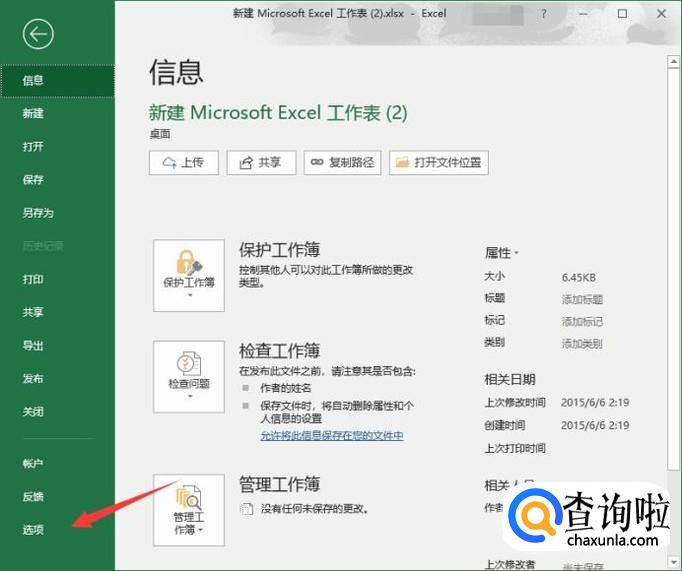The height and width of the screenshot is (571, 682).
Task: Click the 共享 share button
Action: tap(261, 163)
